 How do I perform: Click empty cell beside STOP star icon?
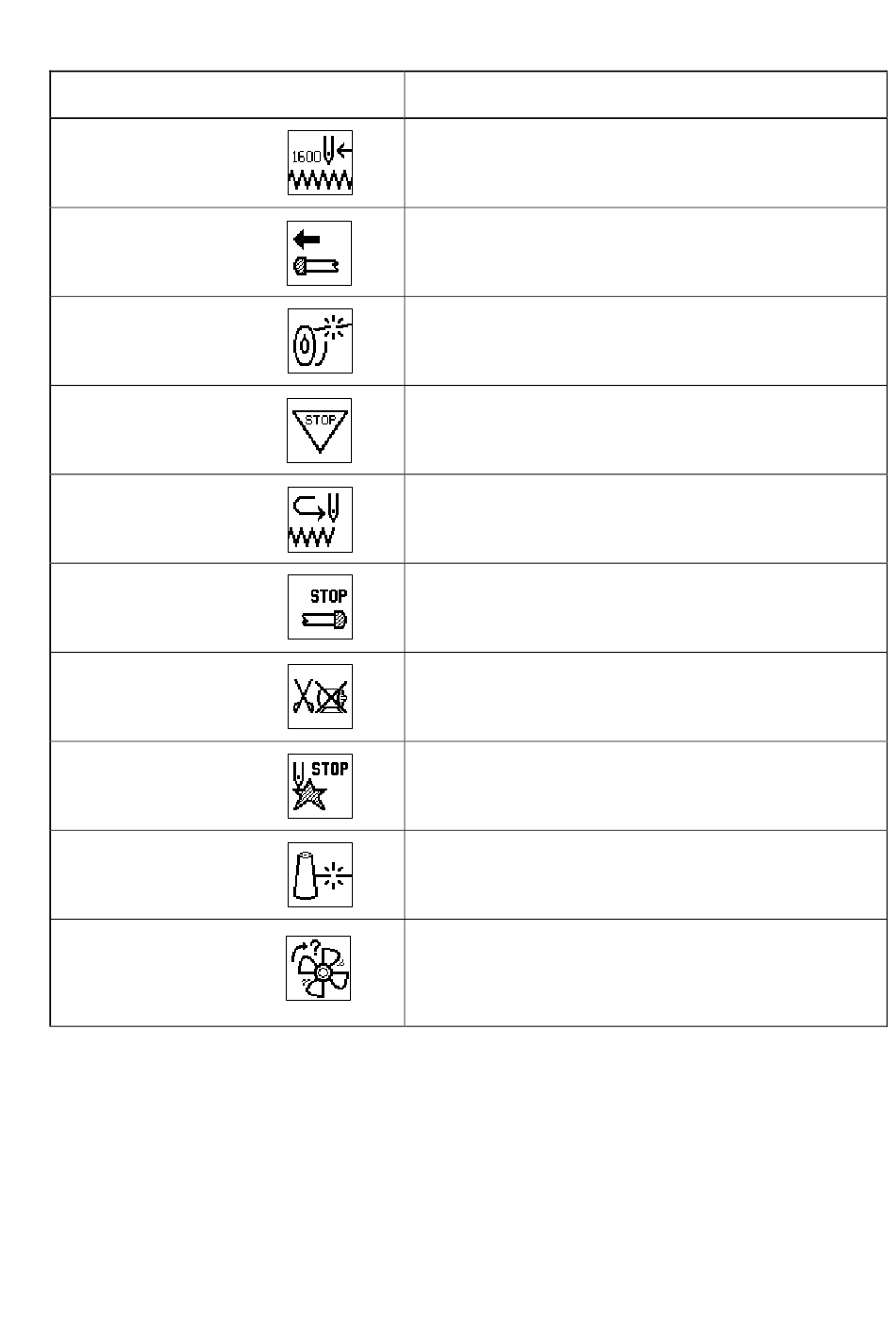(x=646, y=786)
